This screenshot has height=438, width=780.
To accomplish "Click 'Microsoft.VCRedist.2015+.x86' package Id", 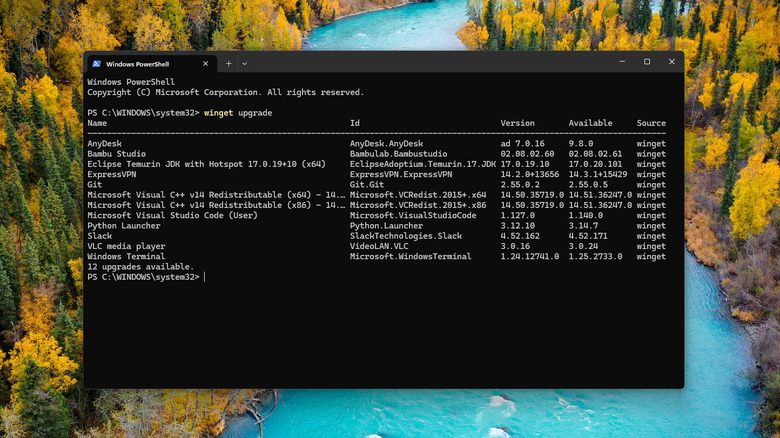I will pyautogui.click(x=418, y=205).
